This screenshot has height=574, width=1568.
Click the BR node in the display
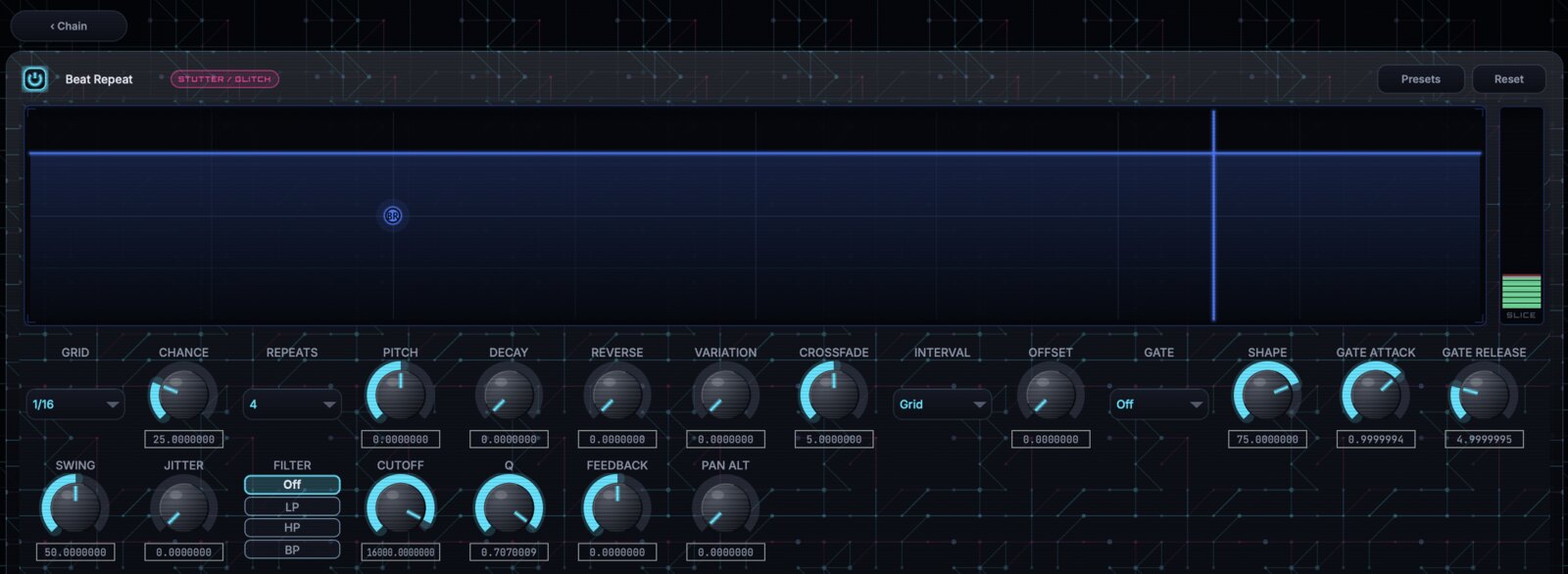point(392,215)
